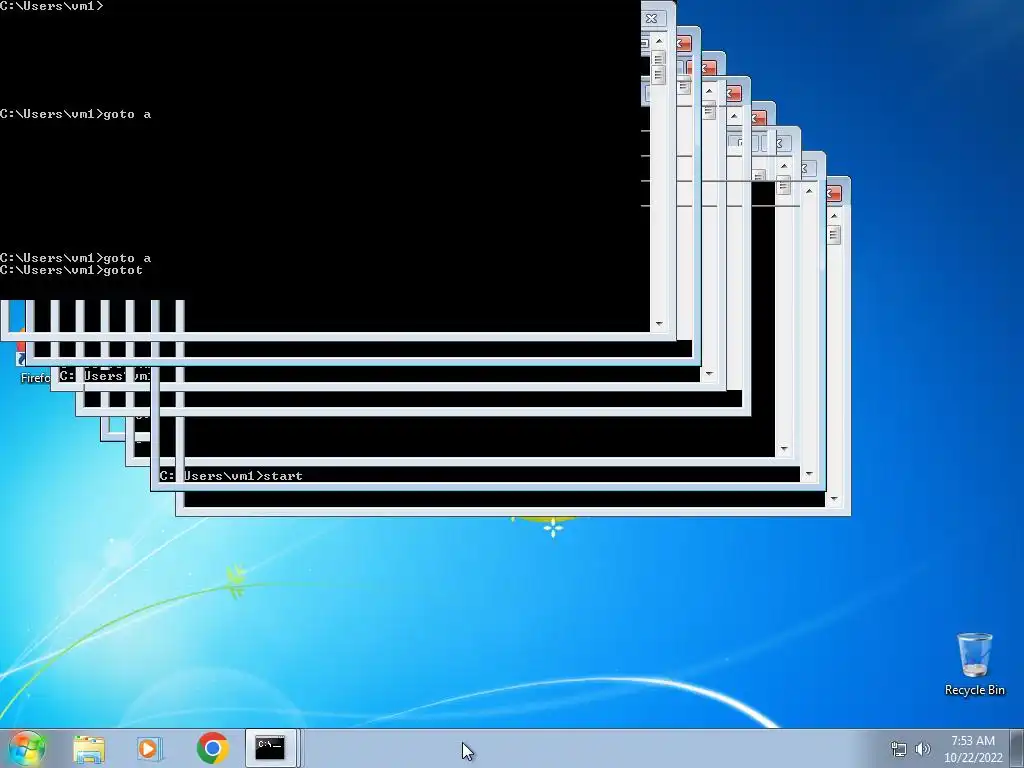The image size is (1024, 768).
Task: Select the partly hidden Firefox desktop shortcut
Action: pyautogui.click(x=33, y=369)
